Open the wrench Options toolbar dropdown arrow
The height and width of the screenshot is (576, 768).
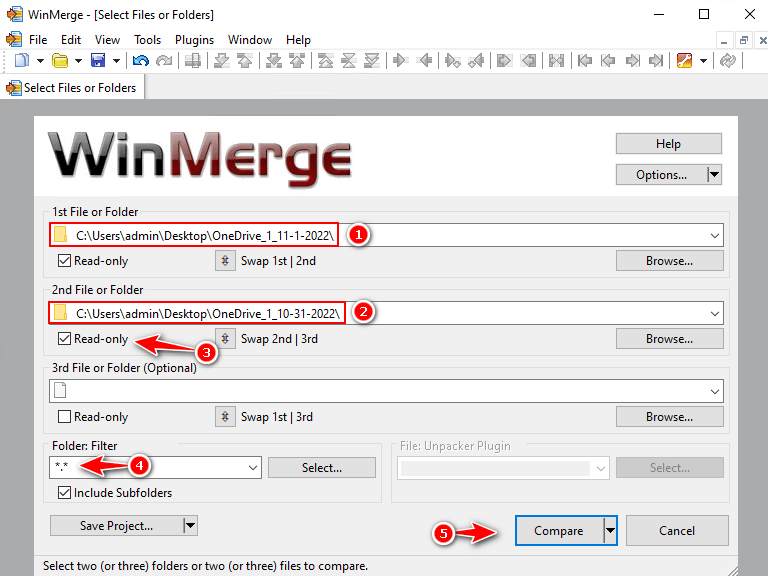703,61
